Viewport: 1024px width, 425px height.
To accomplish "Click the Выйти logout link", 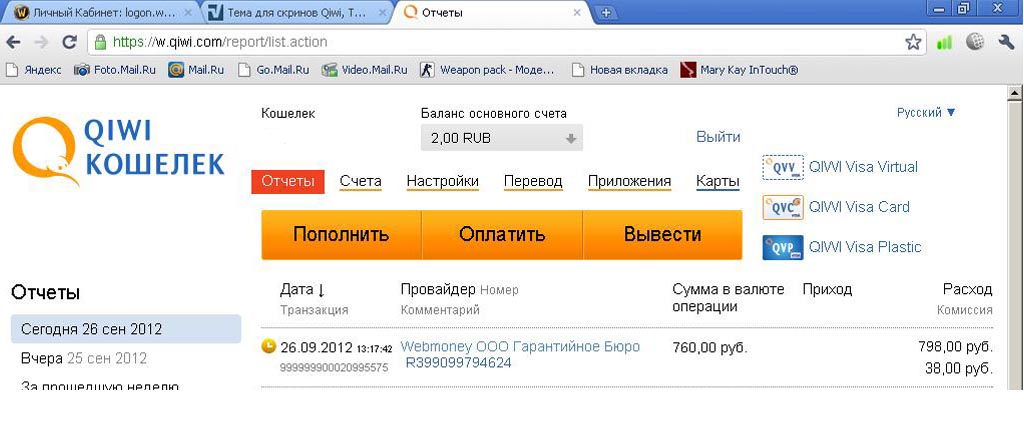I will coord(718,137).
